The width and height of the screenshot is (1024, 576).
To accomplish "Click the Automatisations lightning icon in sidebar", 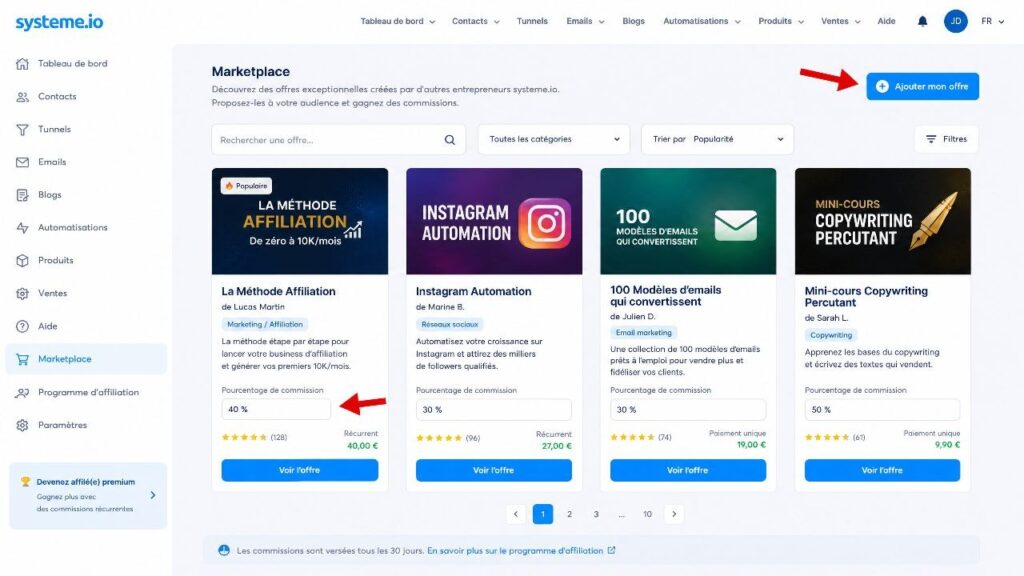I will click(x=22, y=227).
